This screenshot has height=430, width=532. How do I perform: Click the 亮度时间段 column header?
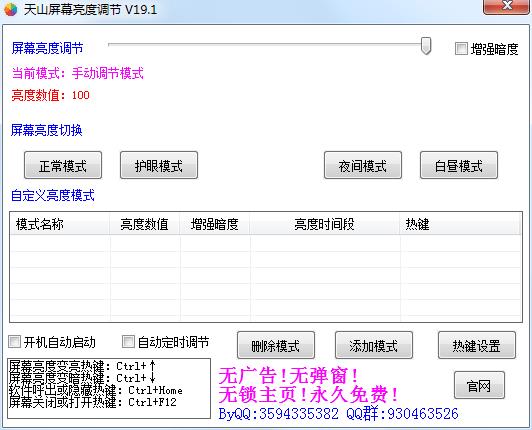point(324,224)
